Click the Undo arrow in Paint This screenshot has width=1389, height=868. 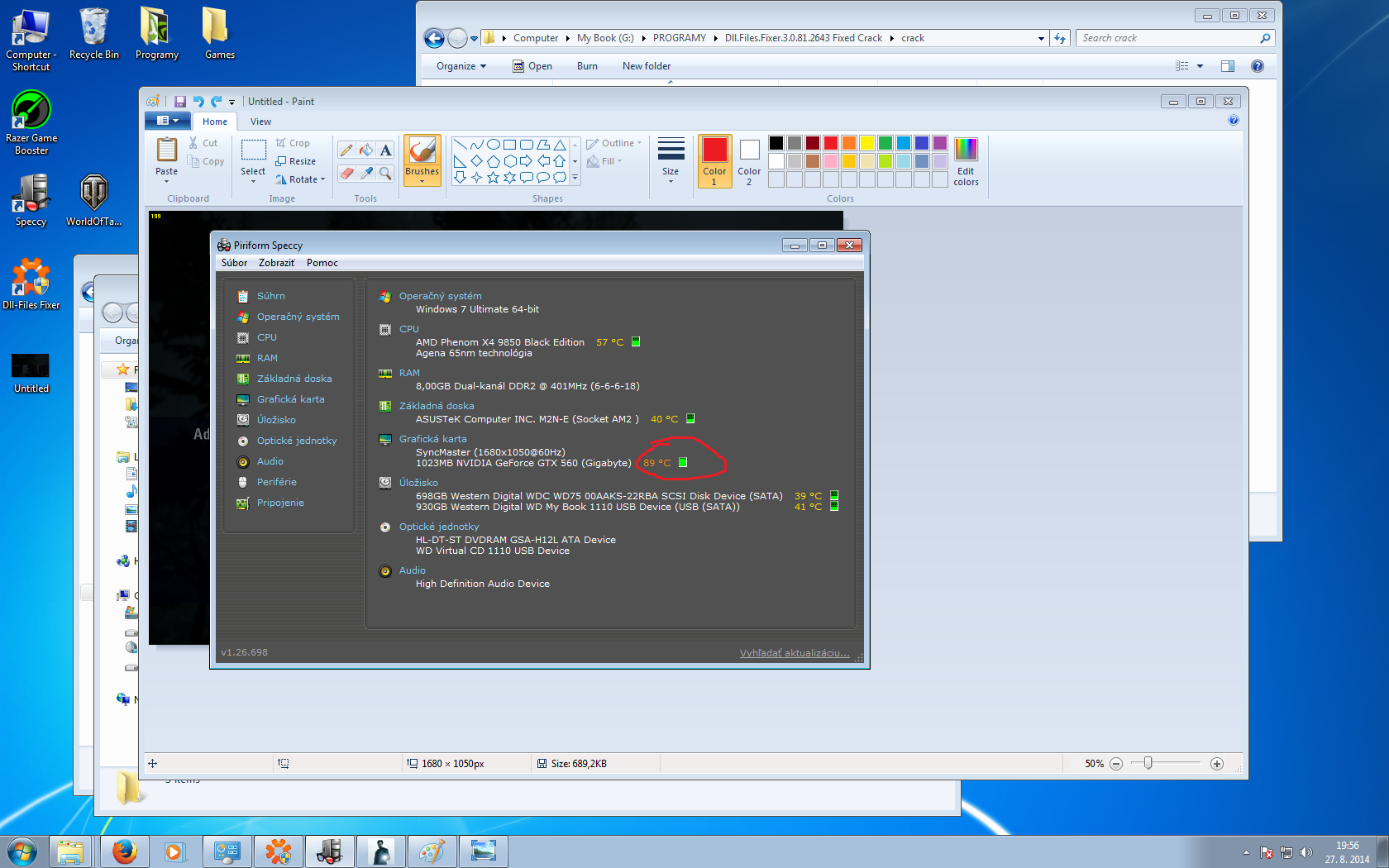(x=198, y=102)
